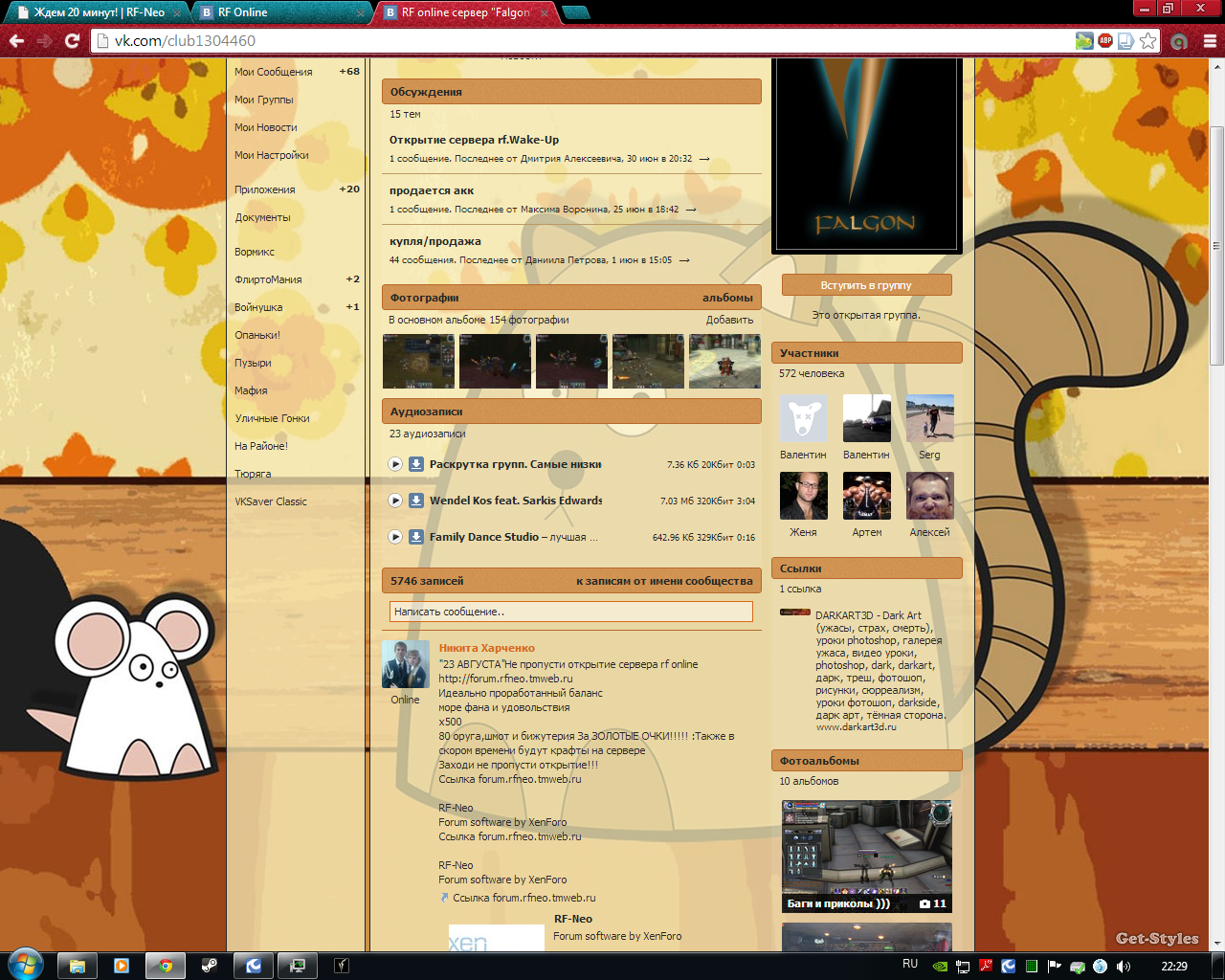Open Windows Explorer from taskbar
This screenshot has width=1225, height=980.
(78, 966)
